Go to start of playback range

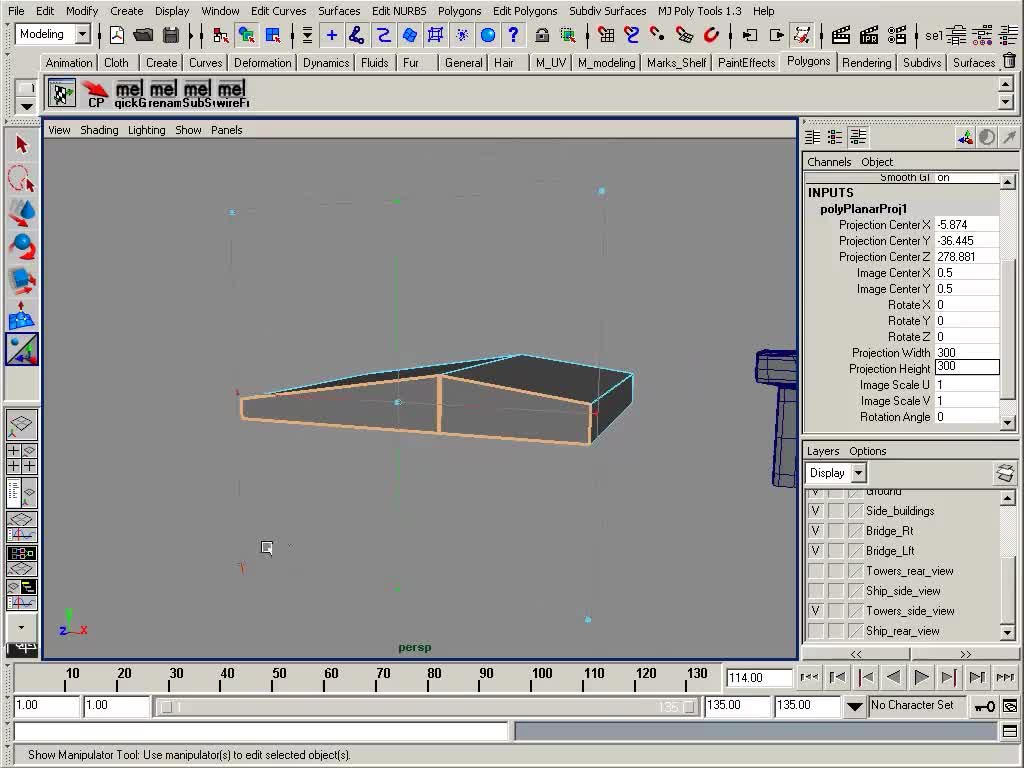(808, 677)
